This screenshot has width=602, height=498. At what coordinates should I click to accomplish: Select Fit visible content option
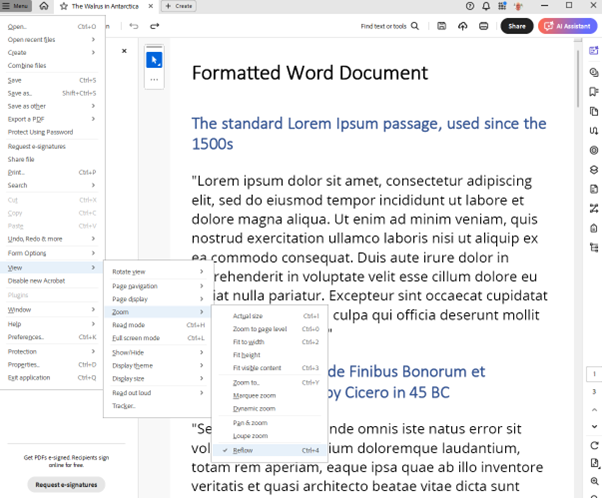pyautogui.click(x=270, y=368)
